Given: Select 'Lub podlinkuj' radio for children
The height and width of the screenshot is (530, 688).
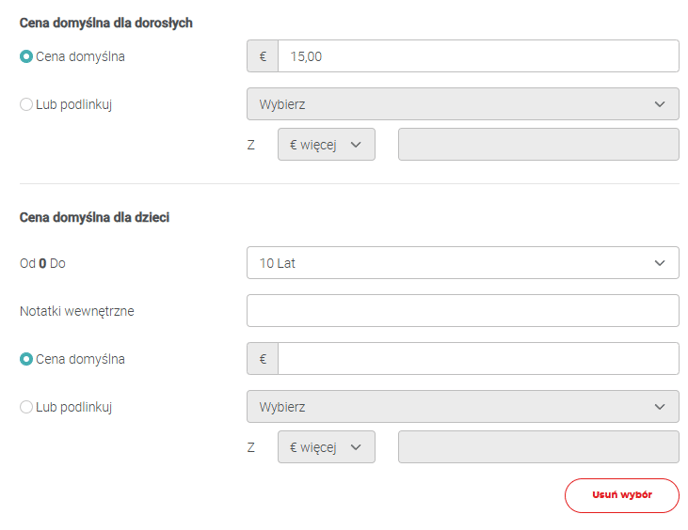Looking at the screenshot, I should click(x=27, y=407).
